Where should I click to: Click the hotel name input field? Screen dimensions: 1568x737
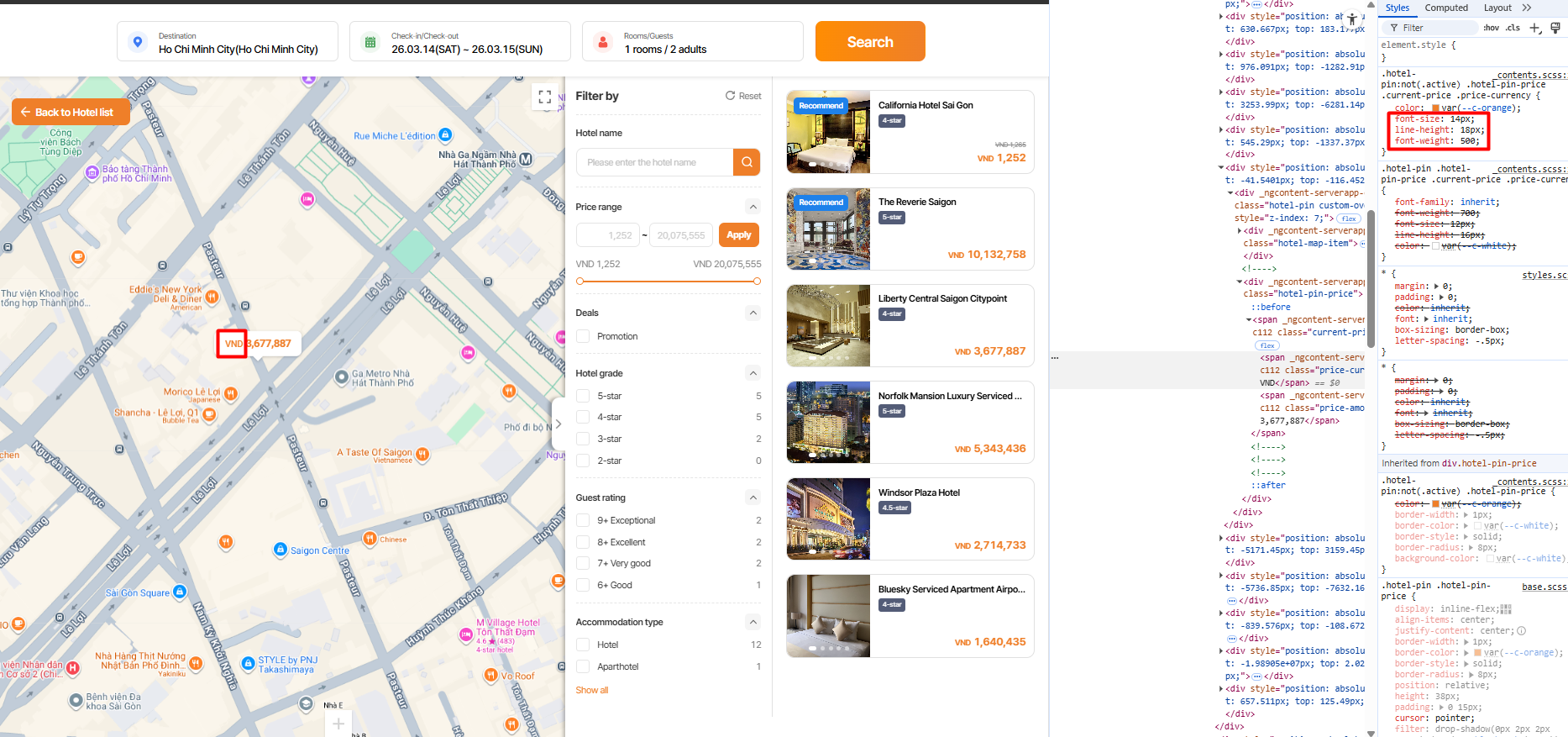pyautogui.click(x=654, y=162)
